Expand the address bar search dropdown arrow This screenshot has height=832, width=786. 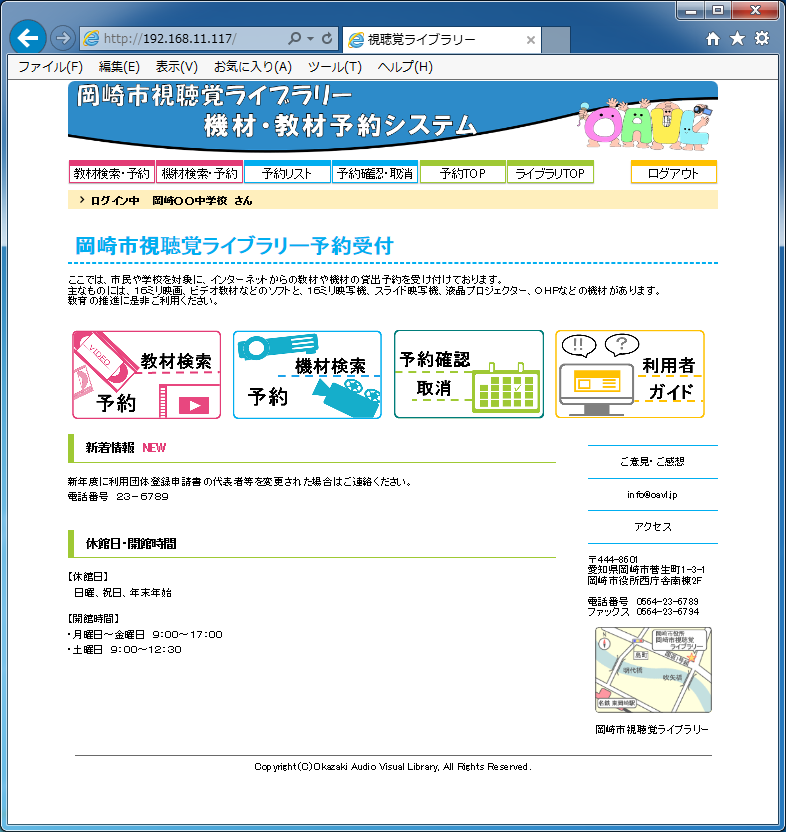coord(310,39)
